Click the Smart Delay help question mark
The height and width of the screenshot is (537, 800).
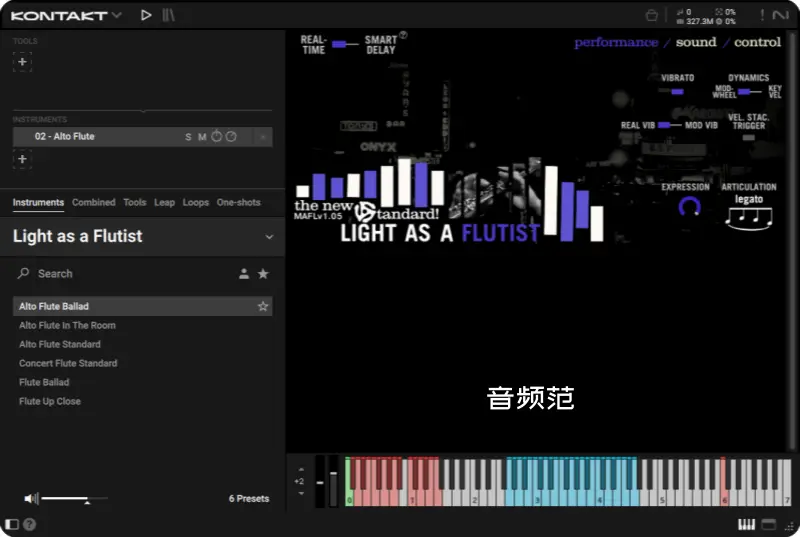(403, 35)
